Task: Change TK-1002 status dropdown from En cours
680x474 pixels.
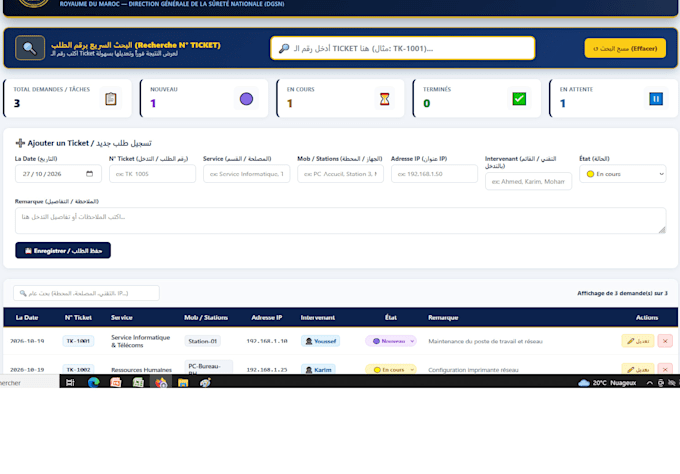Action: tap(391, 369)
